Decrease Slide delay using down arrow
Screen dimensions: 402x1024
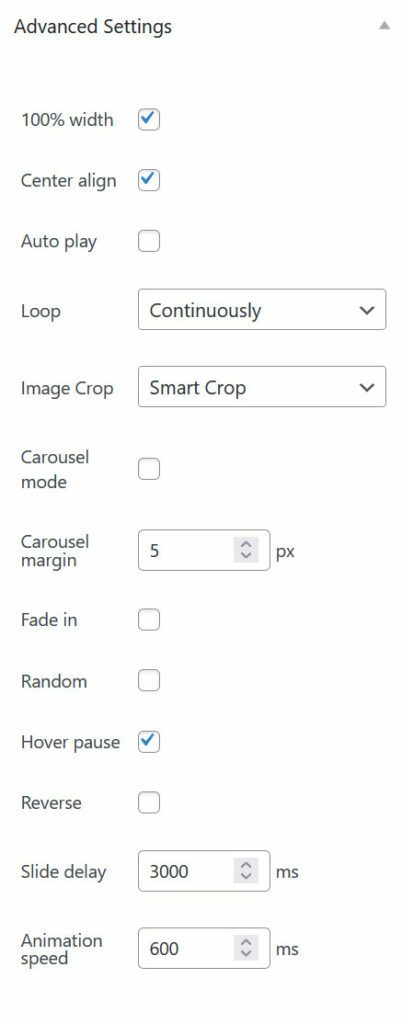[246, 878]
